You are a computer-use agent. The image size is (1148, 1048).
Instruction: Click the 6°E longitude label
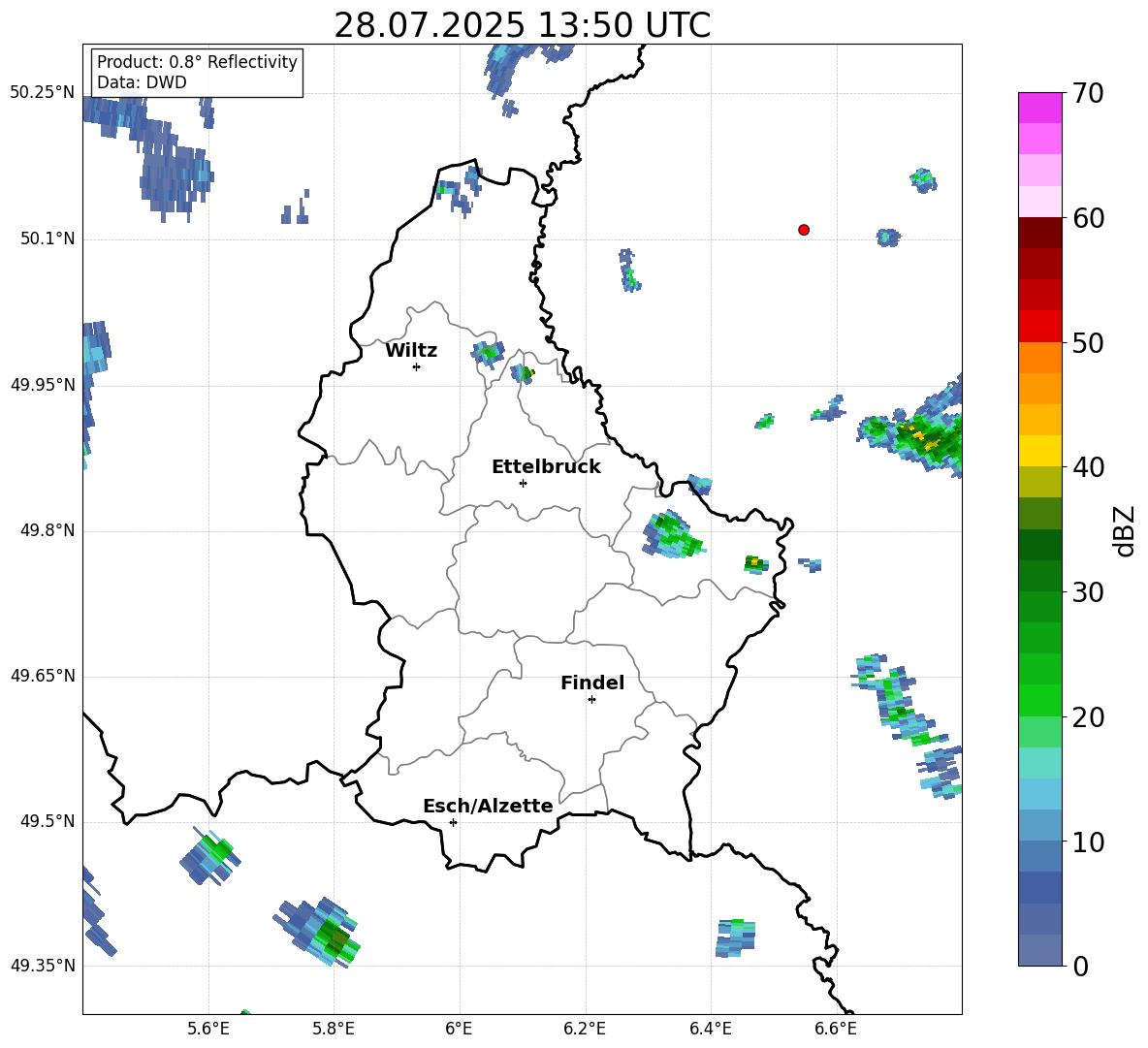pos(459,1029)
